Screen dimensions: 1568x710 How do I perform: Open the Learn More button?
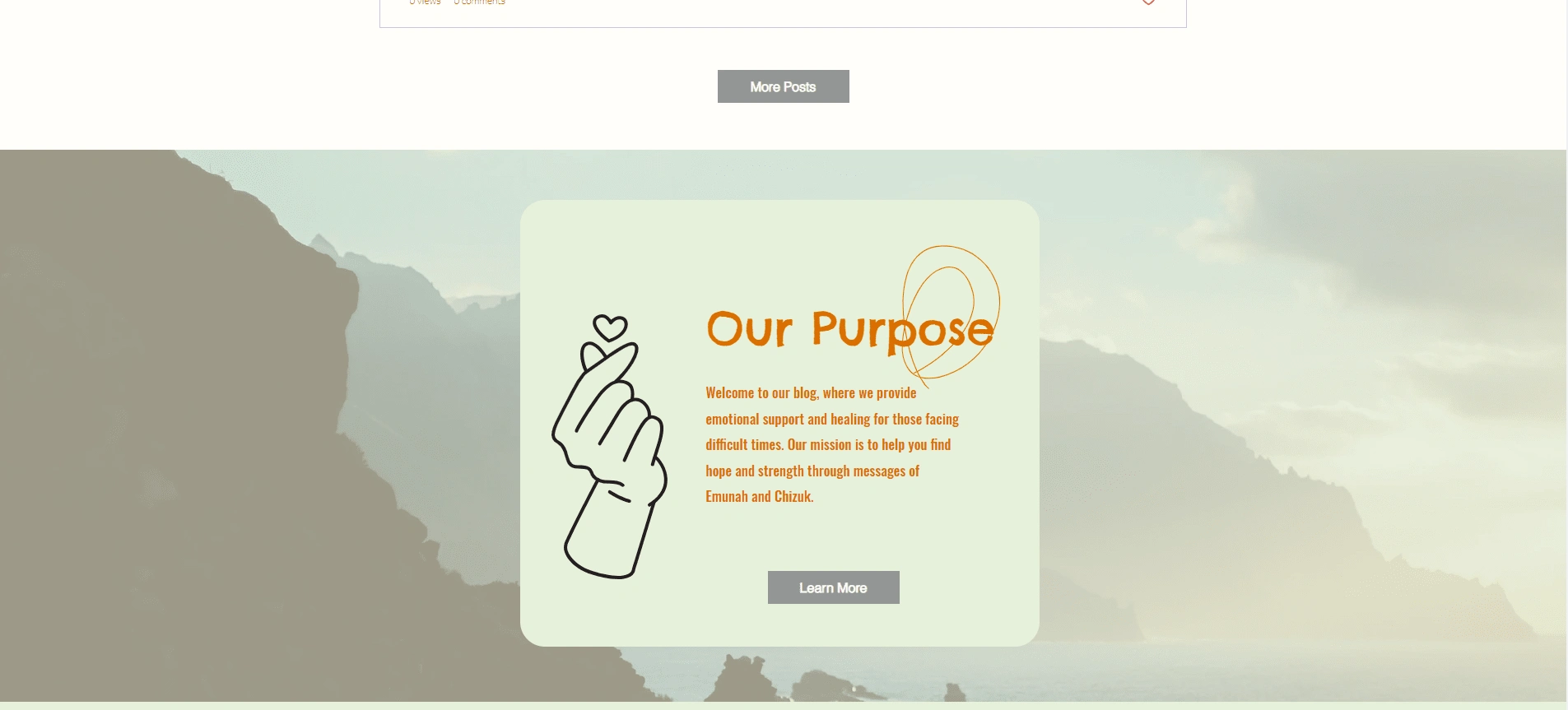coord(833,587)
